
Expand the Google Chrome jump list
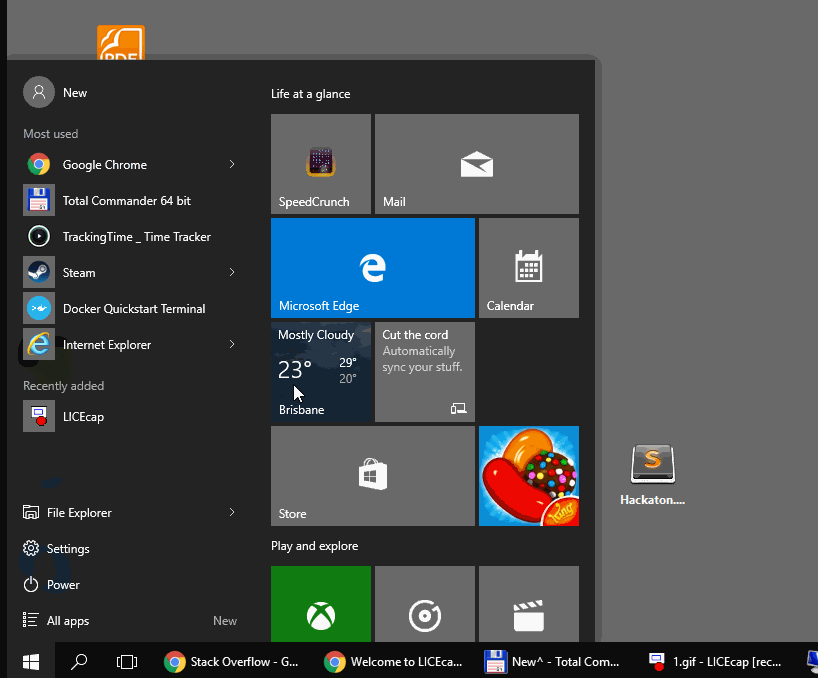[x=231, y=164]
